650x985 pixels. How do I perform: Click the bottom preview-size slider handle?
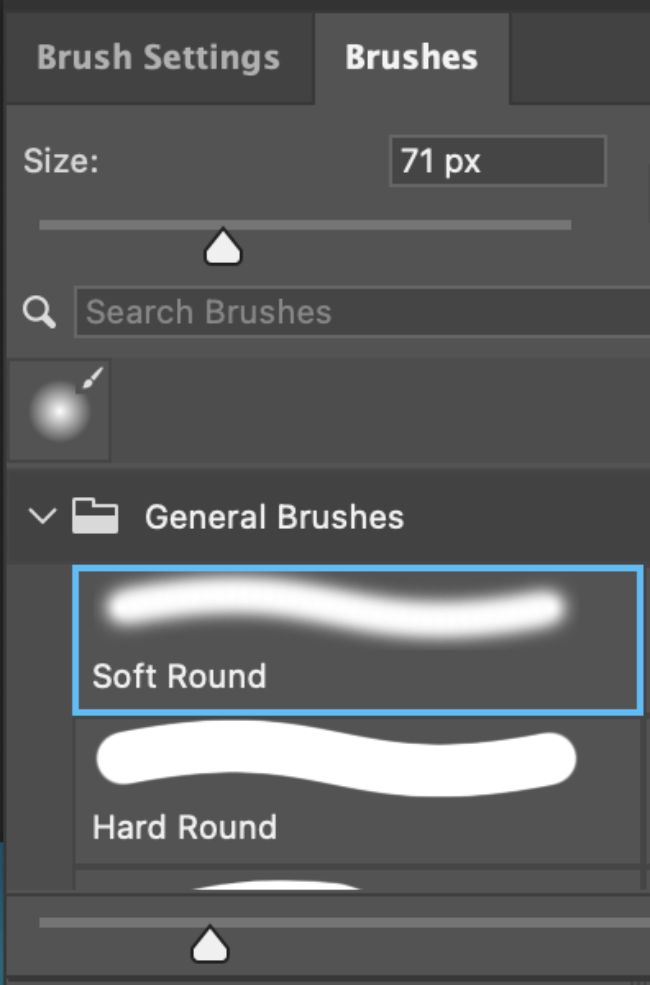coord(209,942)
